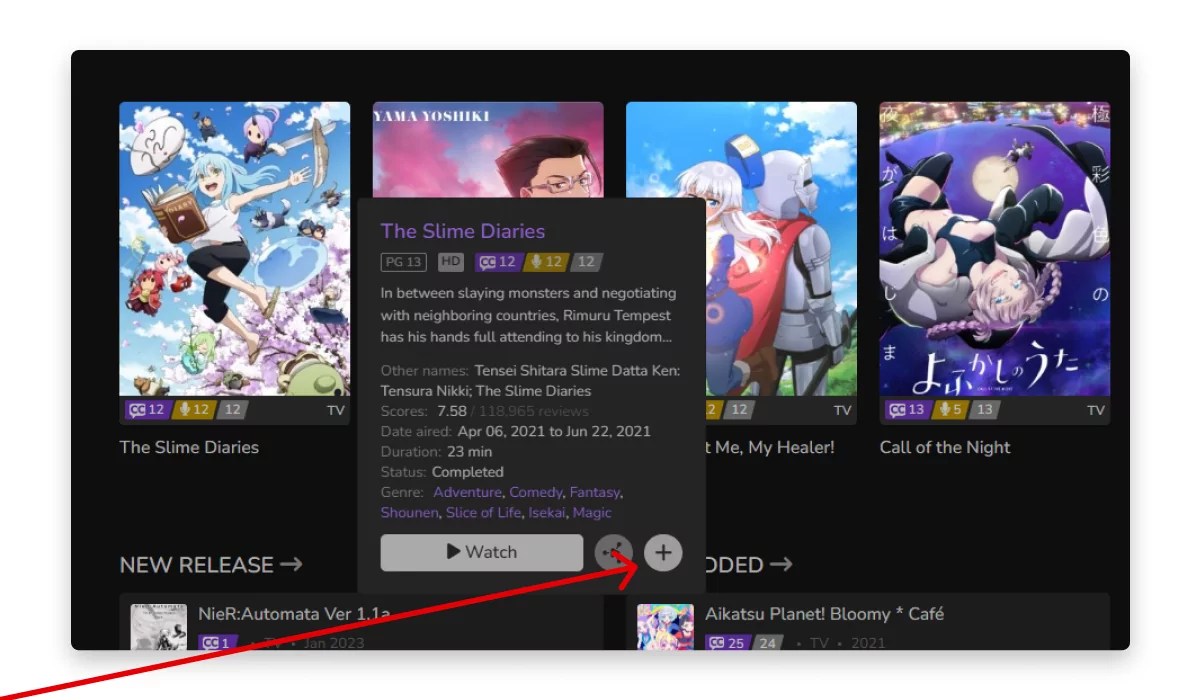Select the Adventure genre link
Screen dimensions: 1200x700
click(x=468, y=492)
